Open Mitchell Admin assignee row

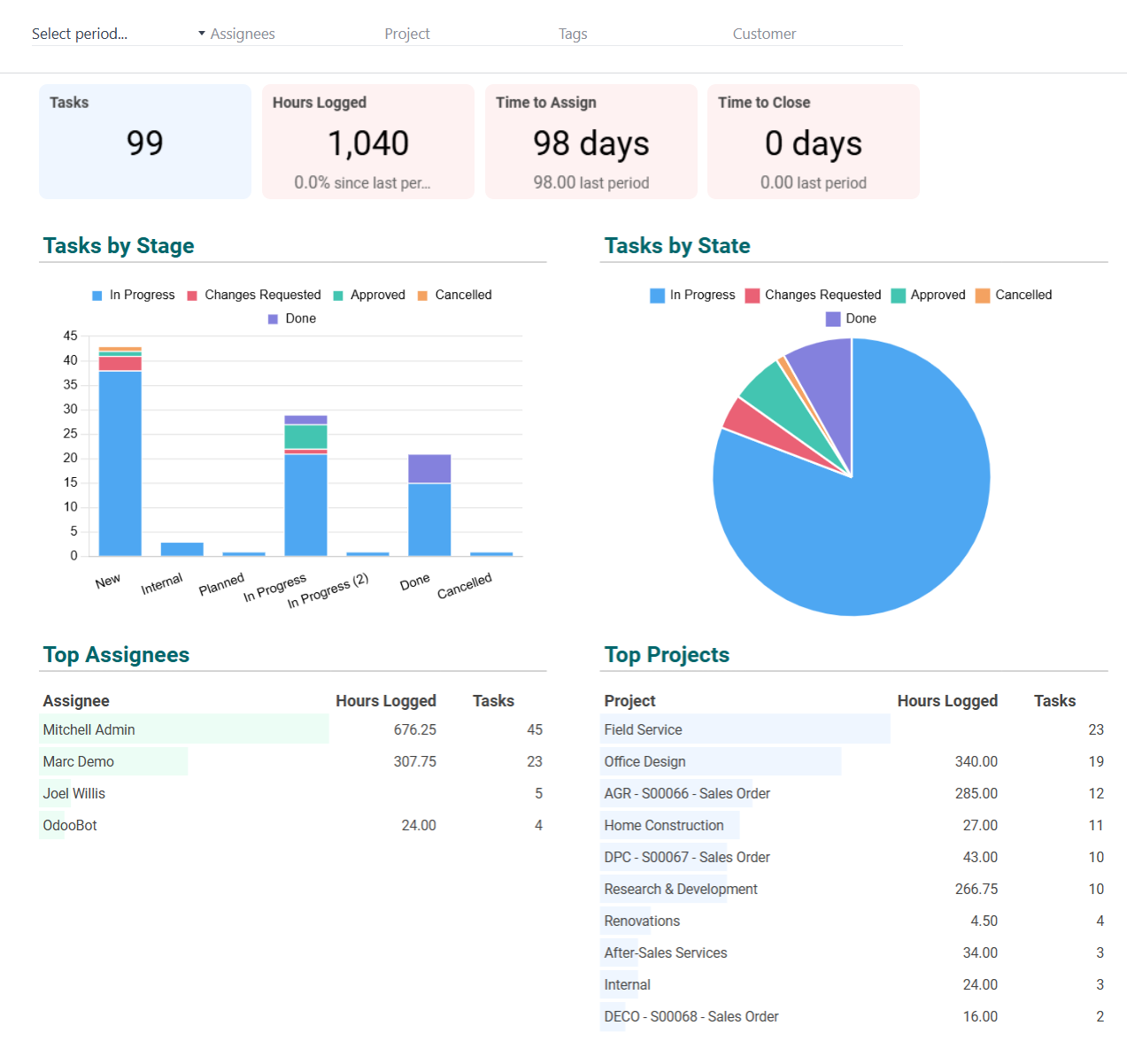89,729
